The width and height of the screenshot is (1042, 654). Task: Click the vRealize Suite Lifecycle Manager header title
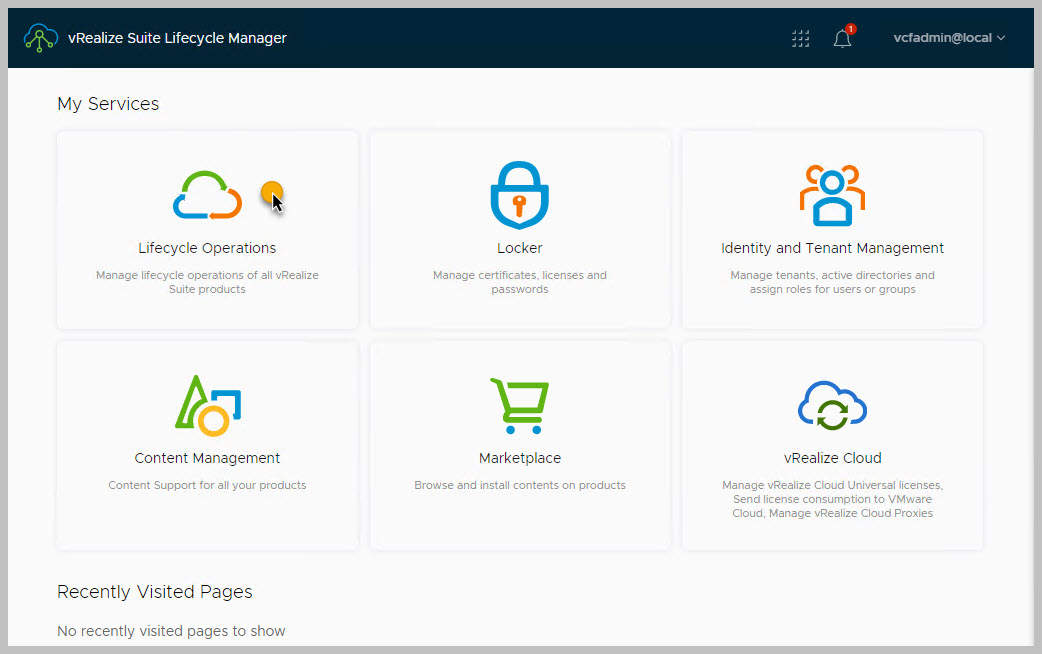click(x=177, y=38)
